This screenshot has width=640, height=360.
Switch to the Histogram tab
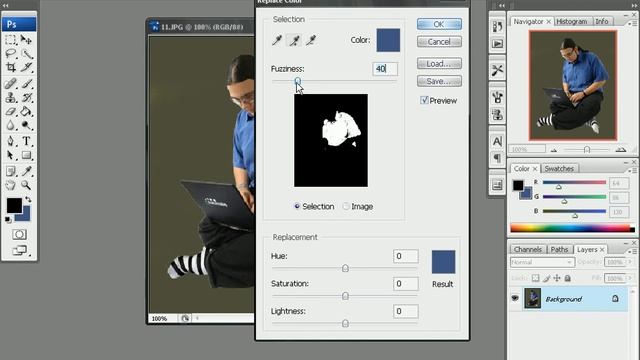(x=571, y=21)
